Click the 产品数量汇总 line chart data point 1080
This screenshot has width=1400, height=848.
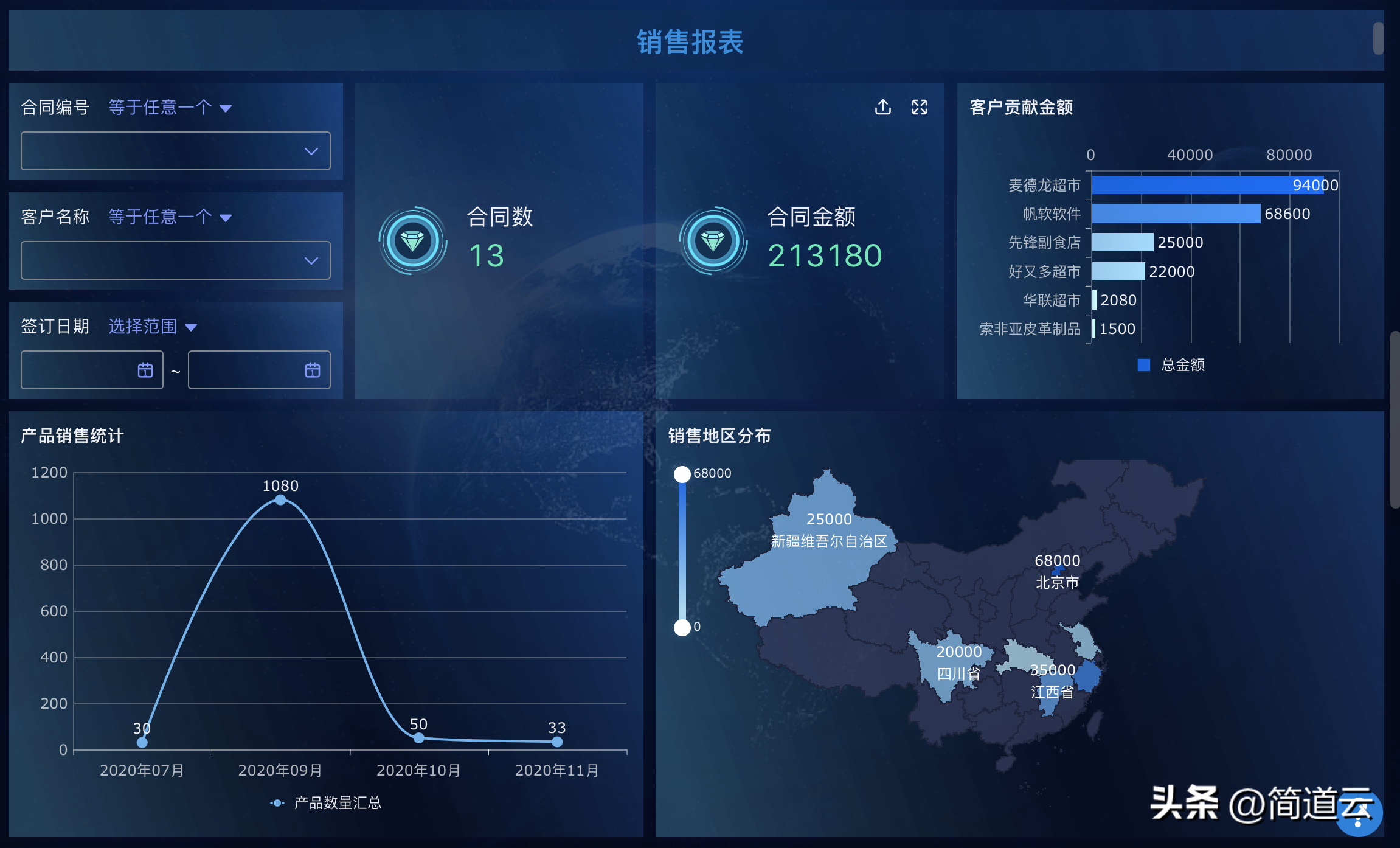pyautogui.click(x=280, y=505)
